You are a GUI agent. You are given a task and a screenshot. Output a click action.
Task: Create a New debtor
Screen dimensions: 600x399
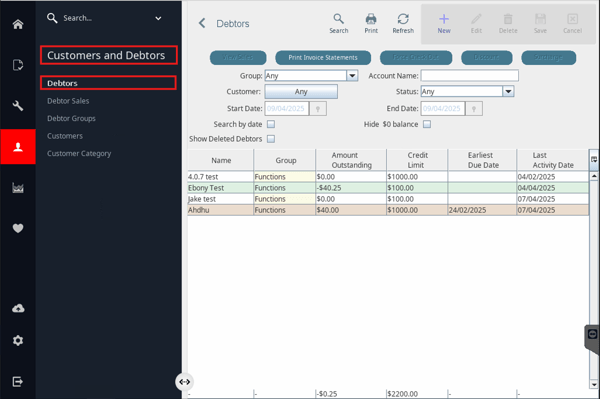pos(444,24)
